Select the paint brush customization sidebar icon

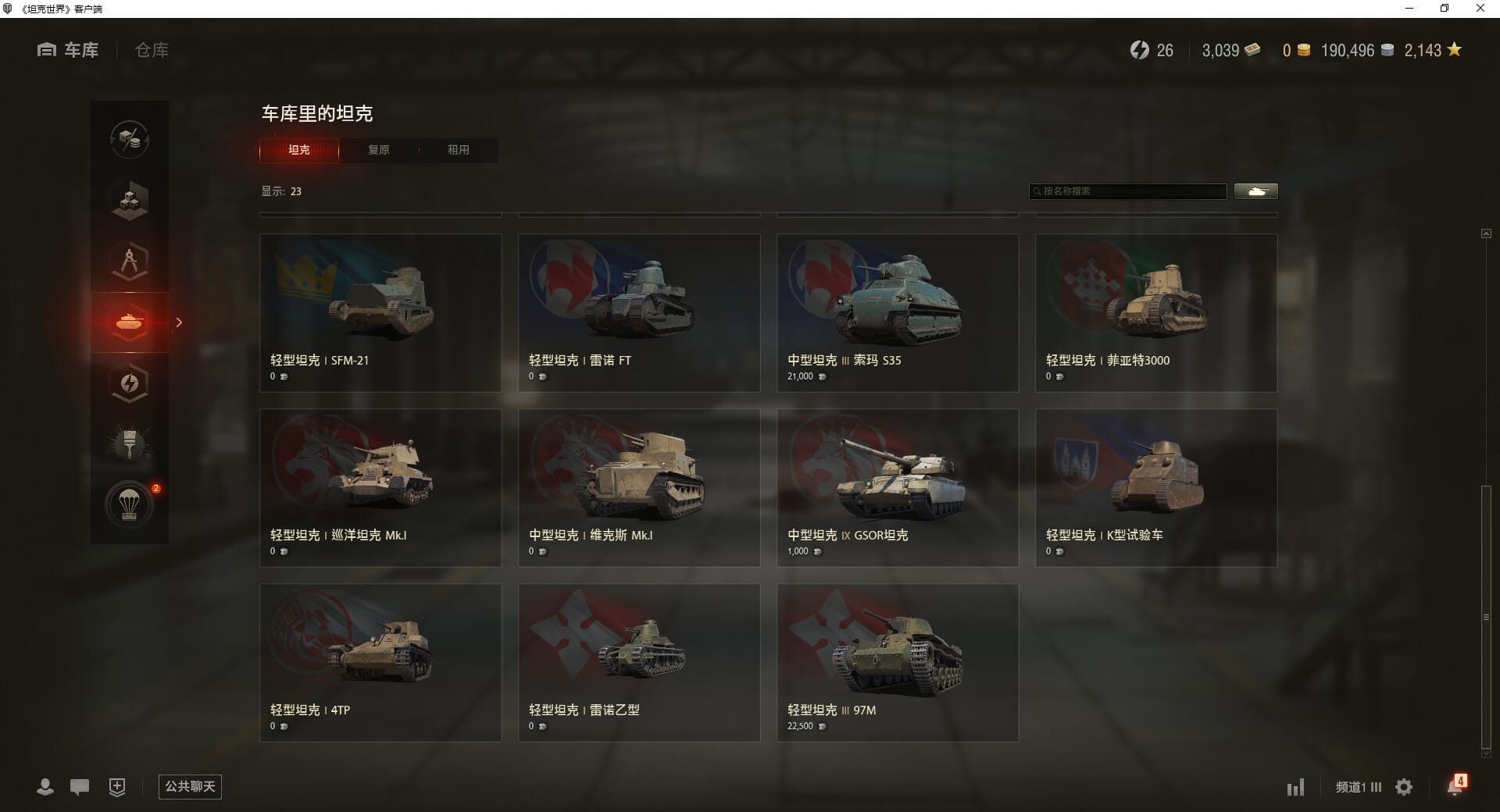click(130, 444)
